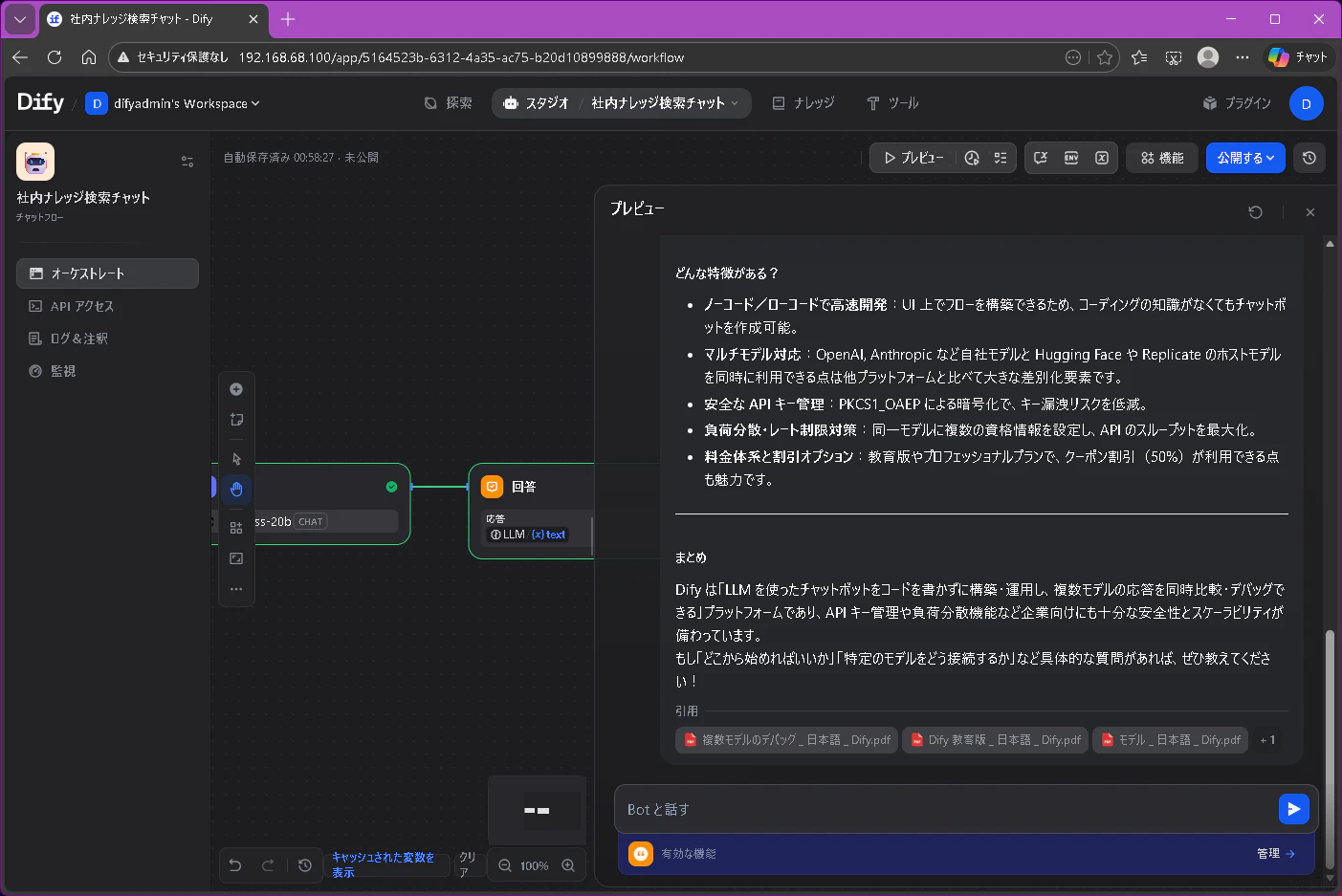Redo the canvas change
1342x896 pixels.
point(268,865)
